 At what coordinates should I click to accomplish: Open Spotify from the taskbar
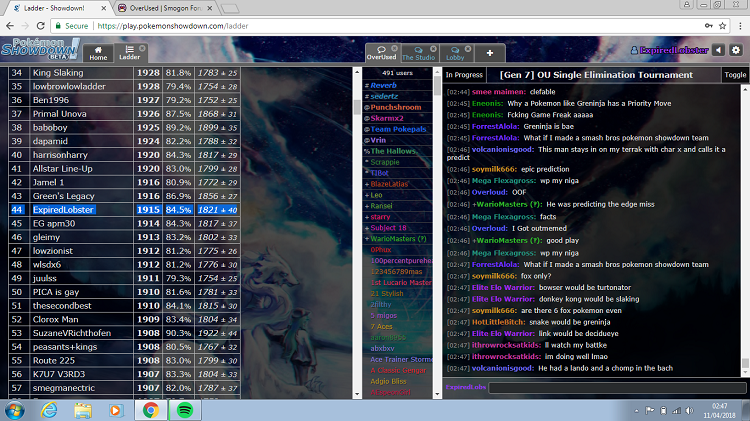(x=184, y=409)
